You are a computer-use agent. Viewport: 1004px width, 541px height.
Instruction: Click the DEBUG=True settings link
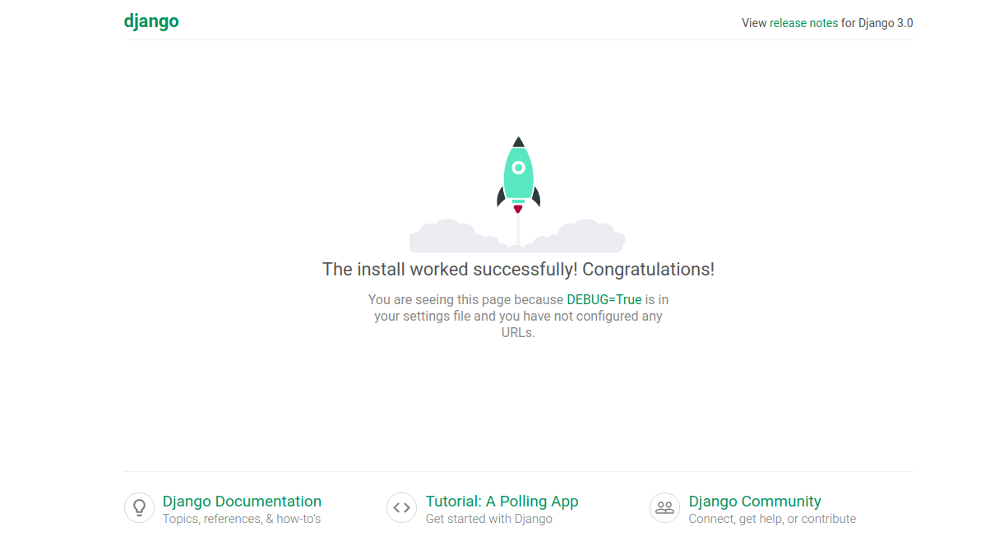tap(604, 300)
